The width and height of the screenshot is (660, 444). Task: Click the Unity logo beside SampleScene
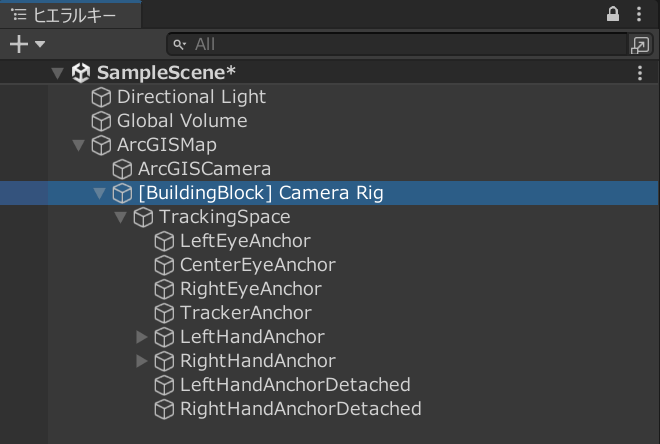[81, 73]
